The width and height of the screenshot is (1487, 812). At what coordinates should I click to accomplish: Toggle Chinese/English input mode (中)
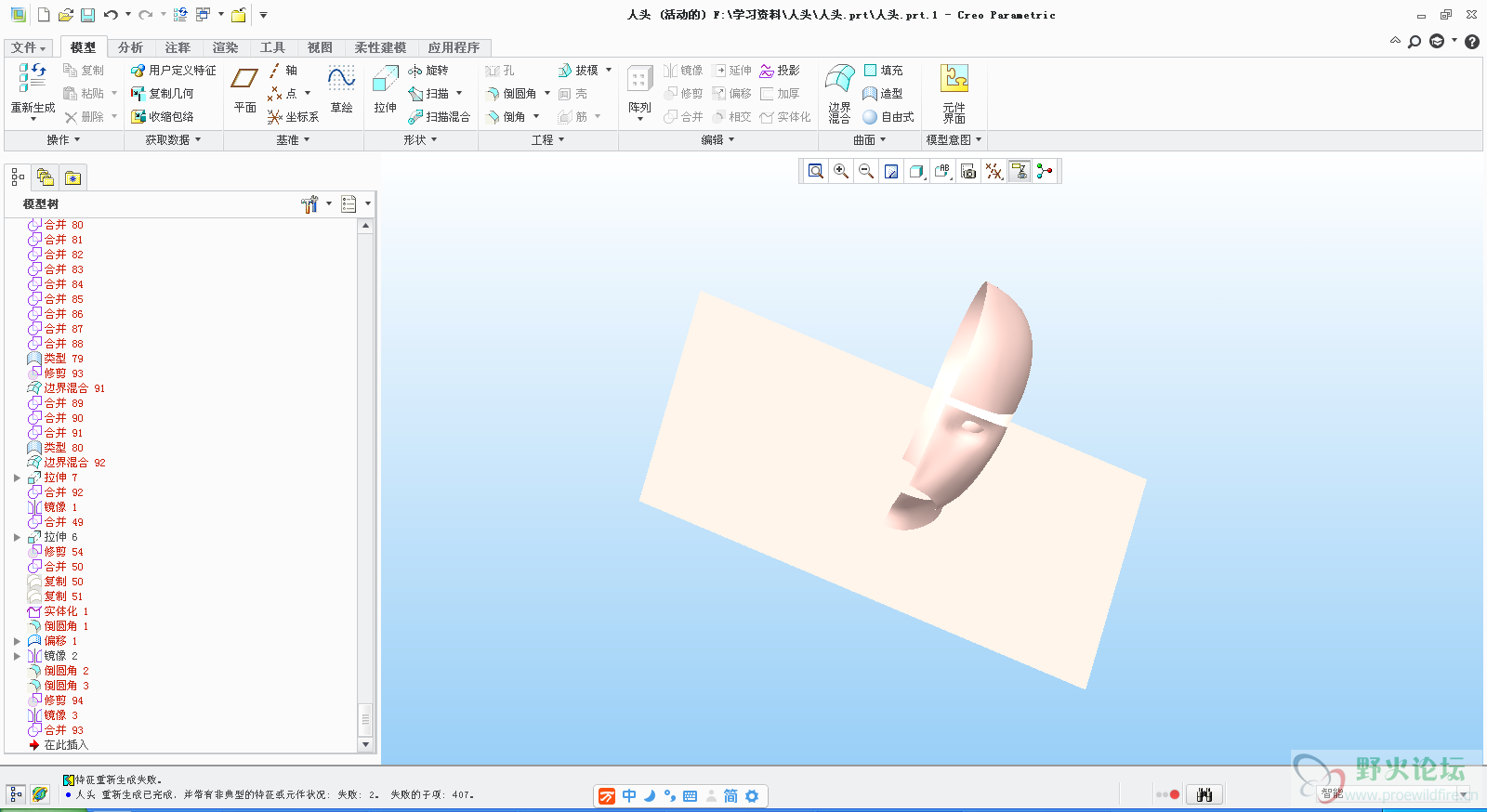click(x=629, y=796)
